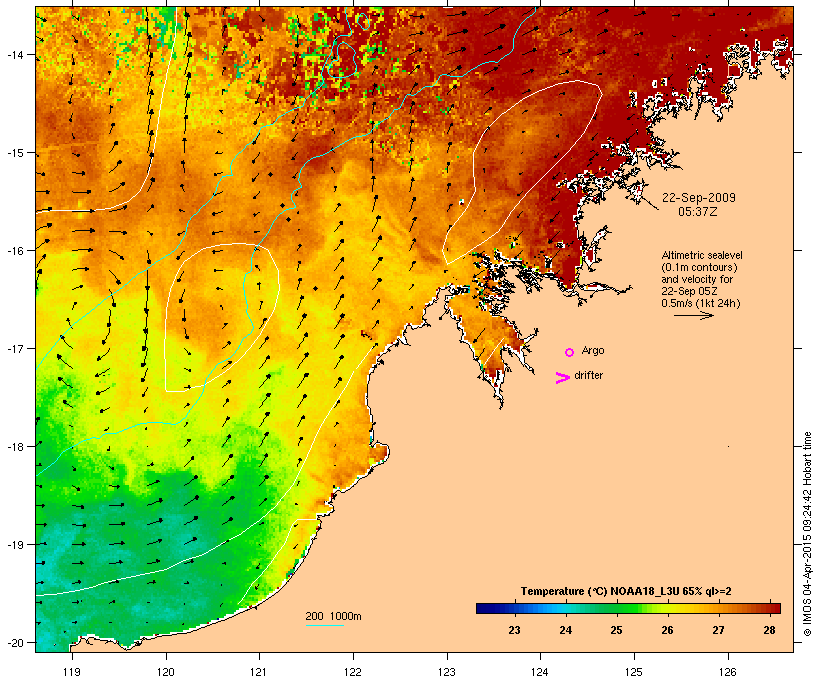Click the colorbar tick label 24
The height and width of the screenshot is (680, 820).
click(565, 630)
